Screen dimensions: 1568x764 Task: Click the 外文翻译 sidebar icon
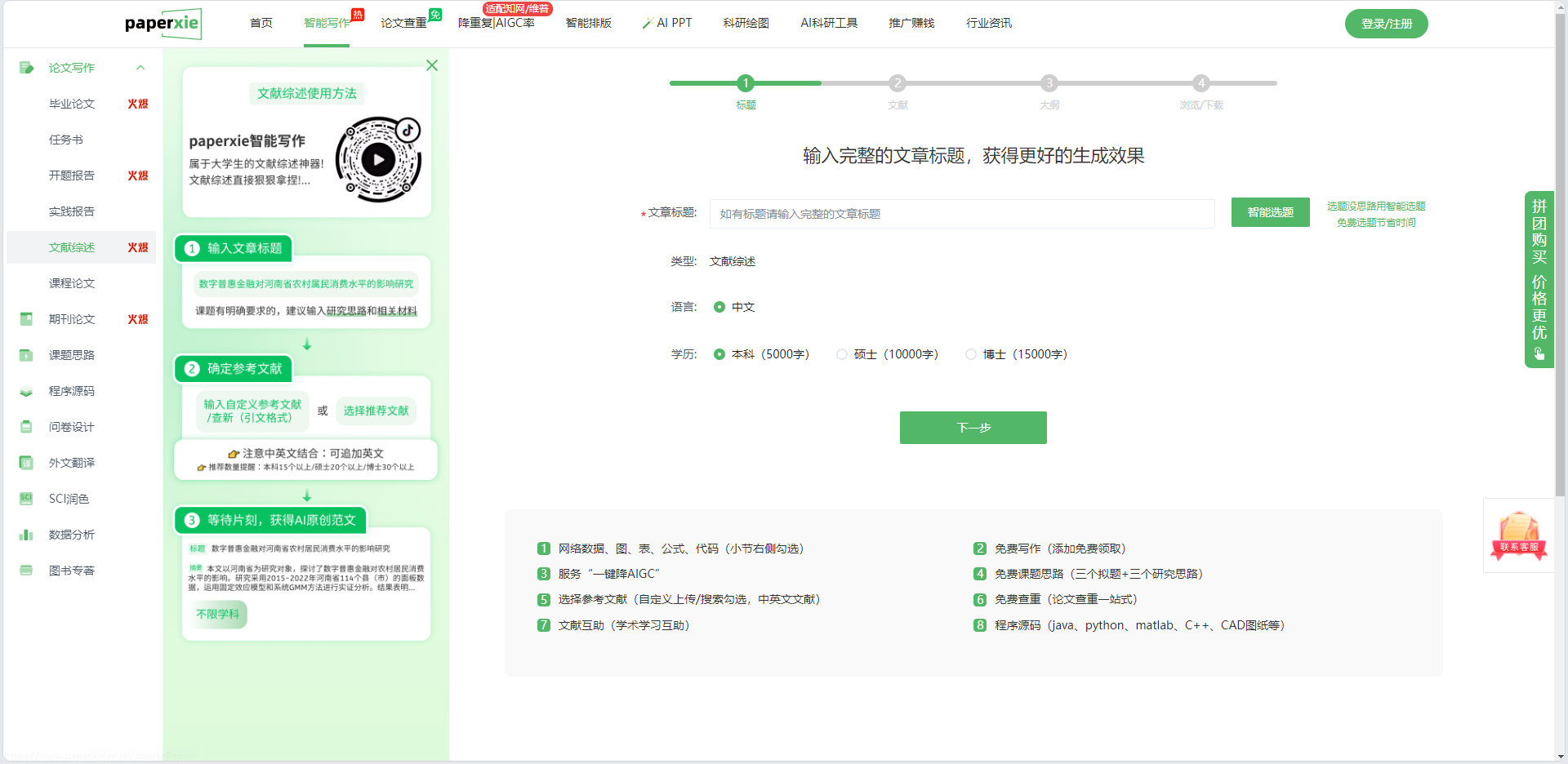point(26,463)
